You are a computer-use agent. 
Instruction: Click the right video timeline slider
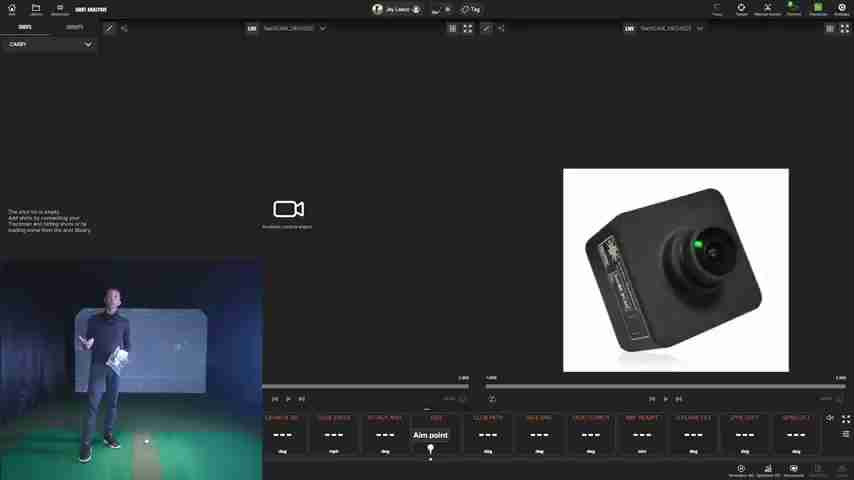click(x=666, y=386)
